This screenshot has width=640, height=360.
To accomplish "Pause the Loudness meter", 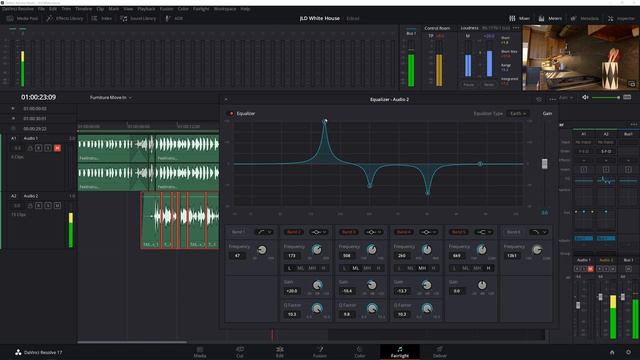I will tap(469, 84).
